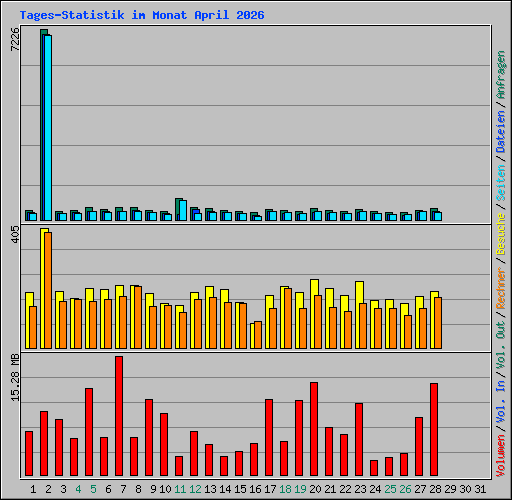Click day label 16 on the x-axis
The height and width of the screenshot is (500, 512).
click(255, 489)
